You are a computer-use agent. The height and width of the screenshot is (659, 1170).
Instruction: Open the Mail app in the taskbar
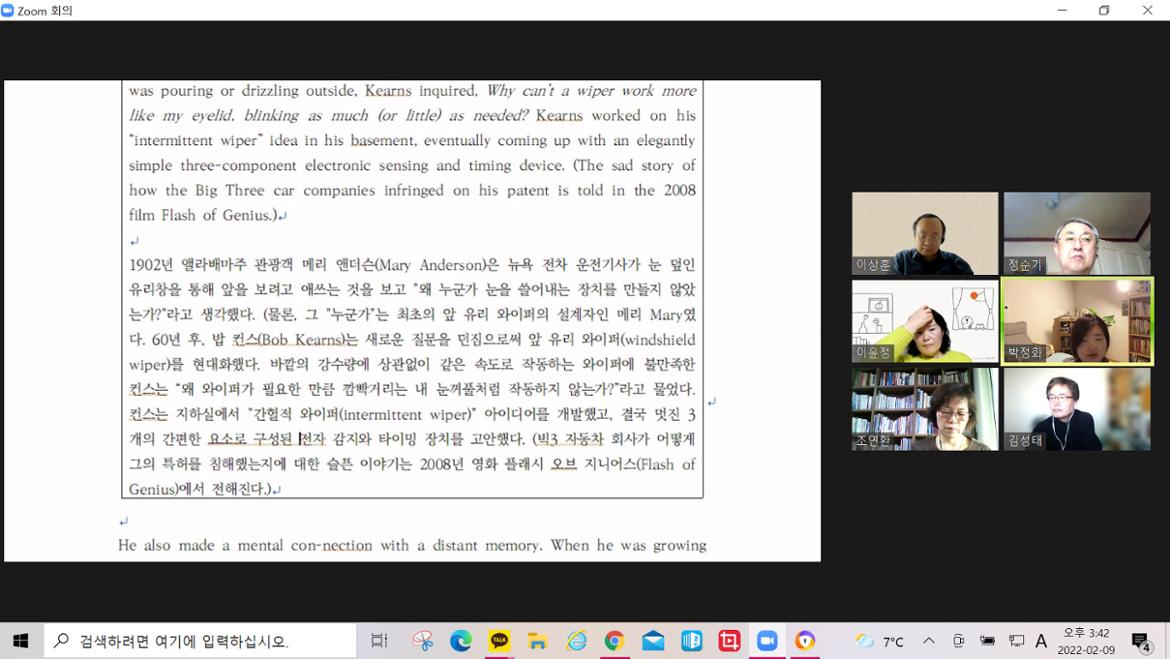click(653, 641)
